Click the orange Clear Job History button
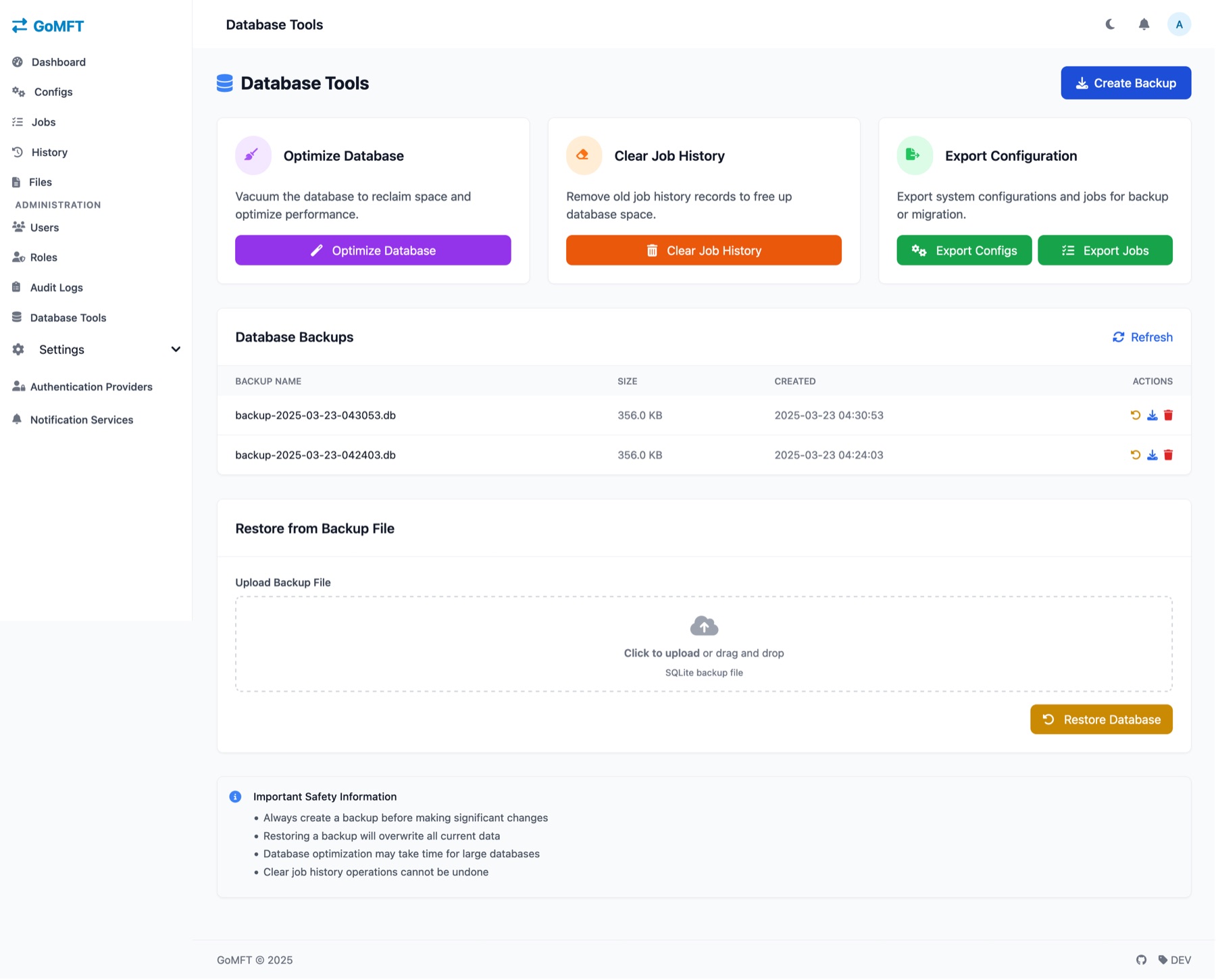The width and height of the screenshot is (1216, 980). [703, 251]
